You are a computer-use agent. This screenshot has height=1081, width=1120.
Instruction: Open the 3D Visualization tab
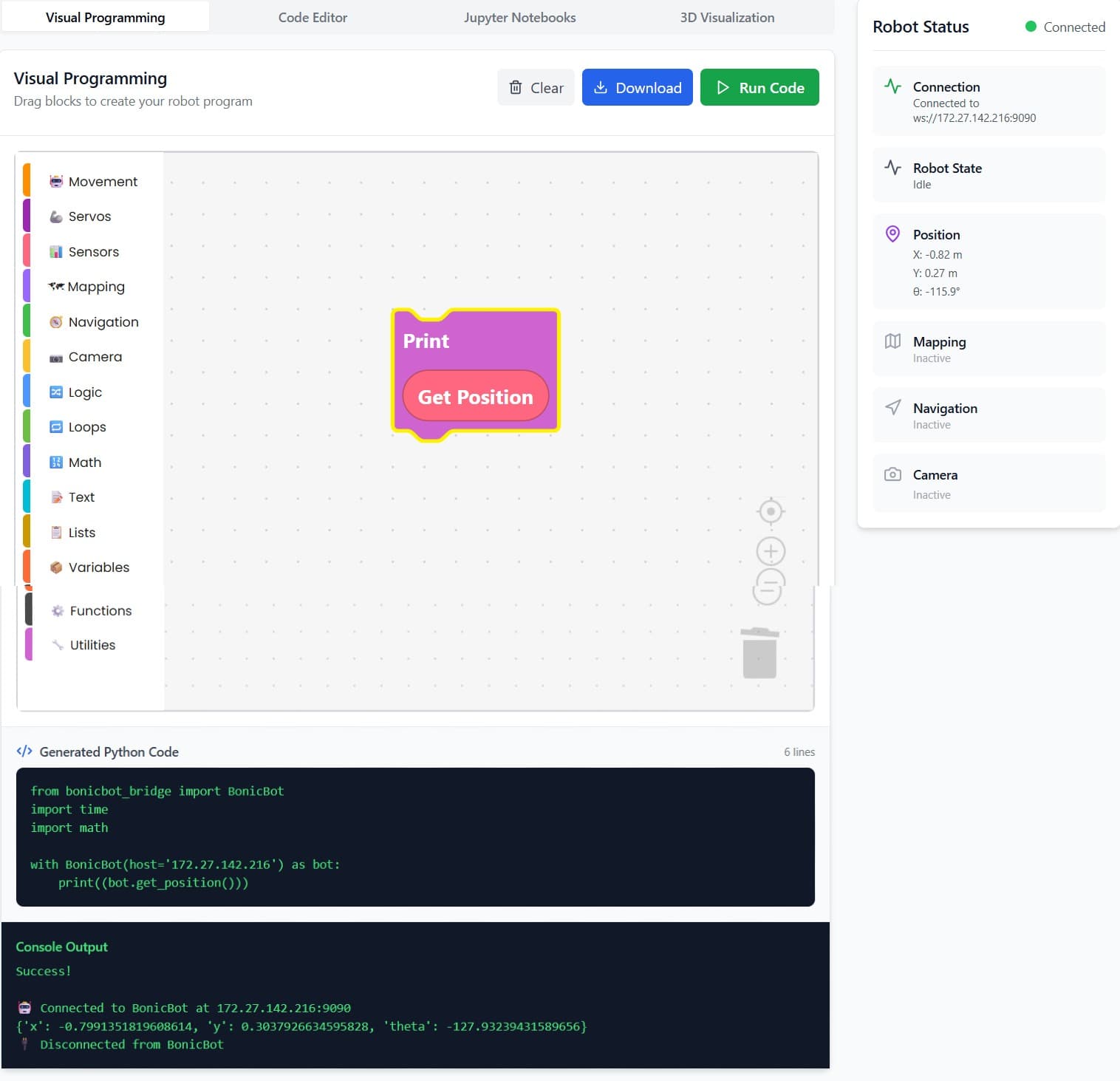[x=727, y=18]
